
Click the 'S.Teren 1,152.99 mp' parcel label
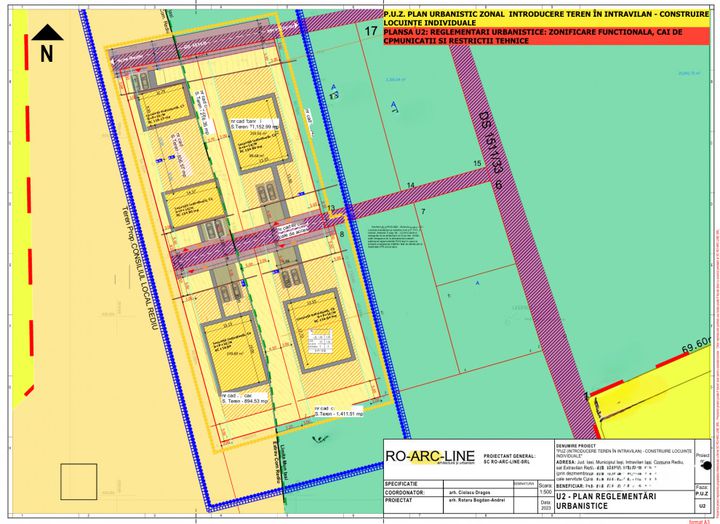(x=253, y=128)
